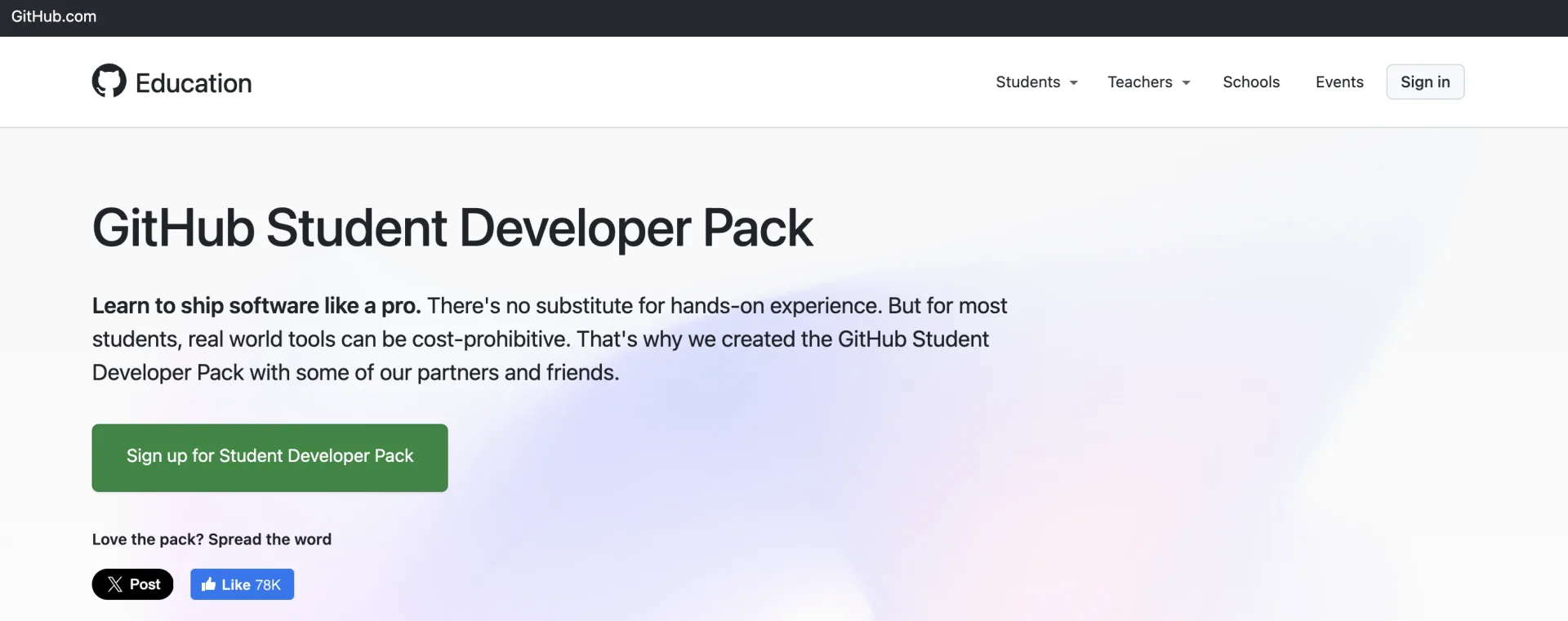Screen dimensions: 1568x621
Task: Click the thumbs-up icon in Like button
Action: pyautogui.click(x=208, y=584)
